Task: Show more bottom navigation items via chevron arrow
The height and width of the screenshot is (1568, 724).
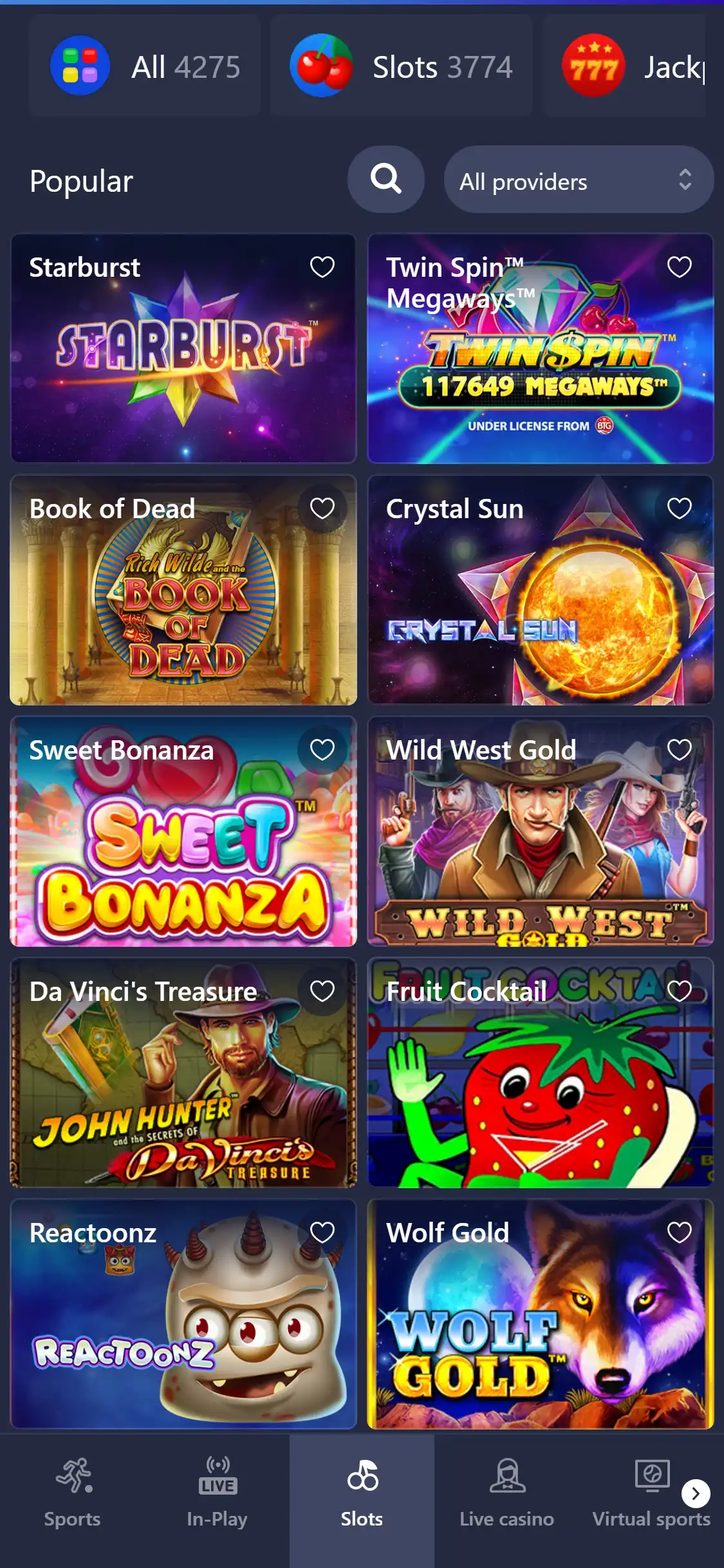Action: [696, 1494]
